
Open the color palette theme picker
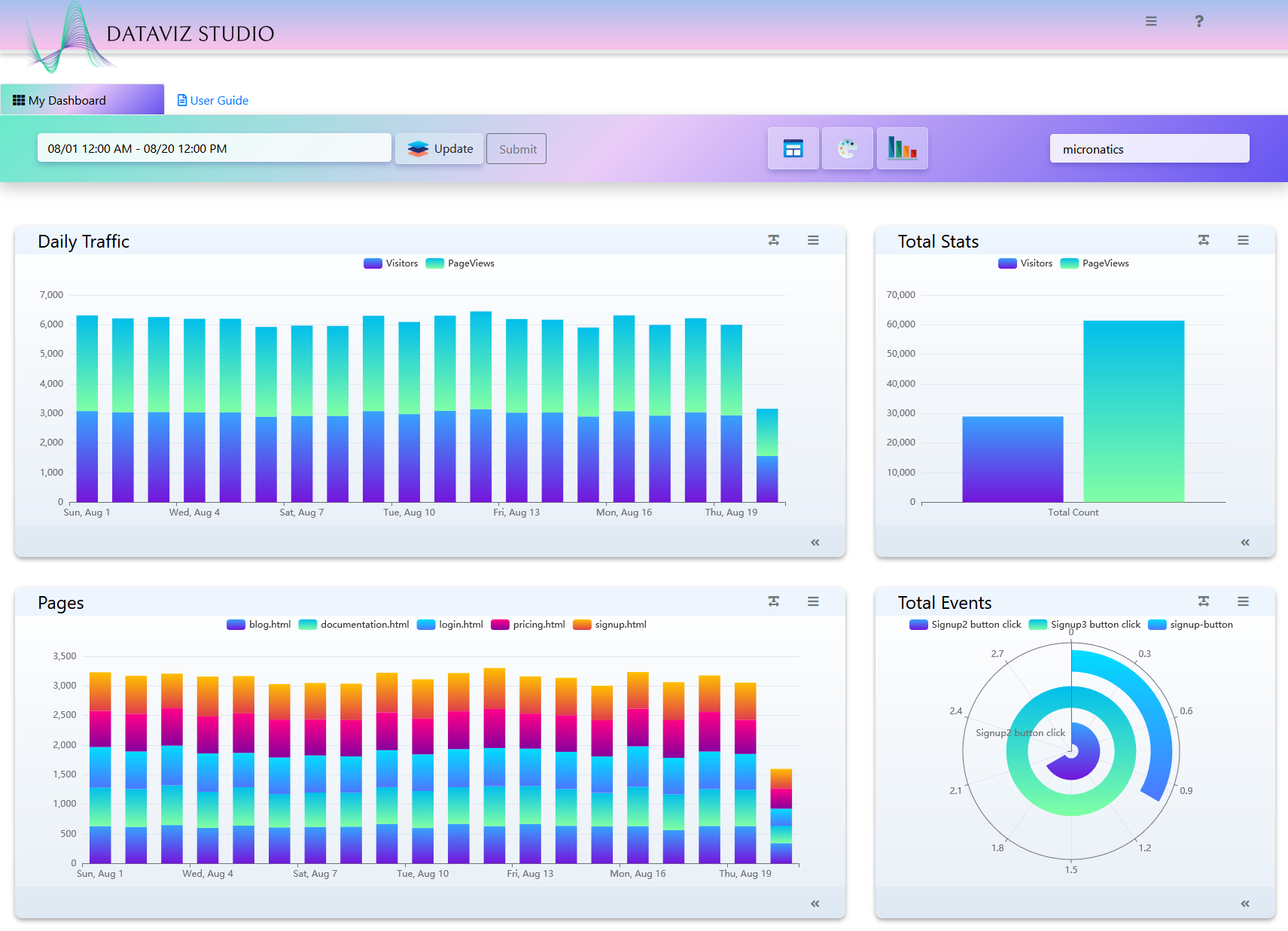pyautogui.click(x=848, y=148)
